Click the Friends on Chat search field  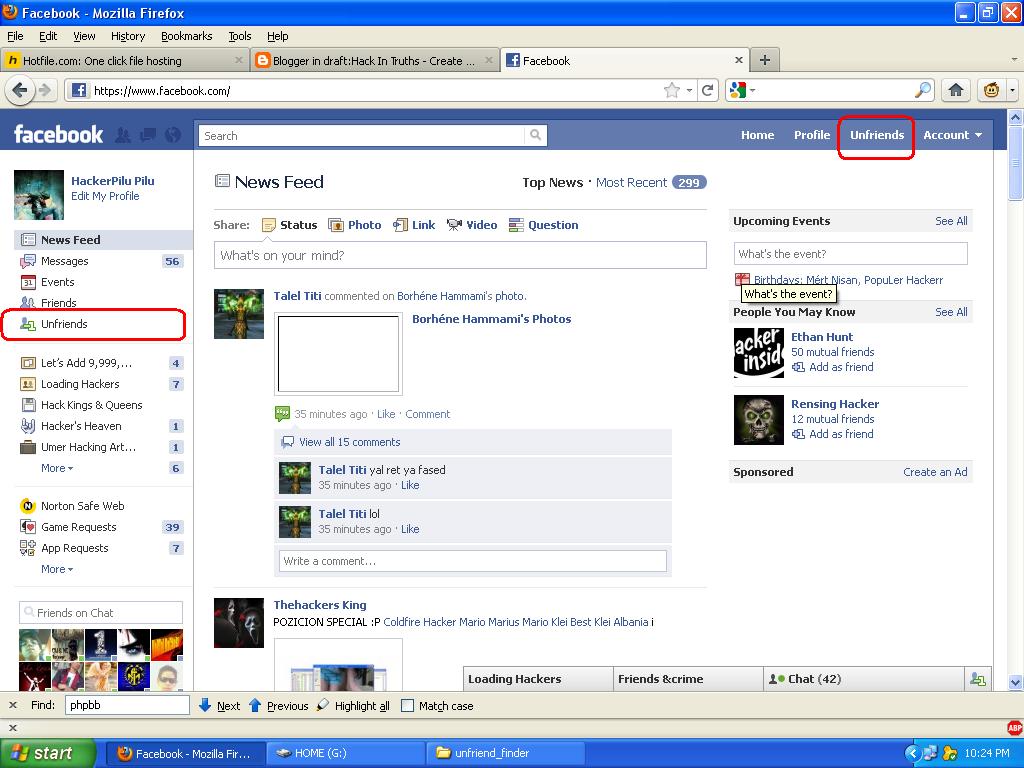pos(101,613)
